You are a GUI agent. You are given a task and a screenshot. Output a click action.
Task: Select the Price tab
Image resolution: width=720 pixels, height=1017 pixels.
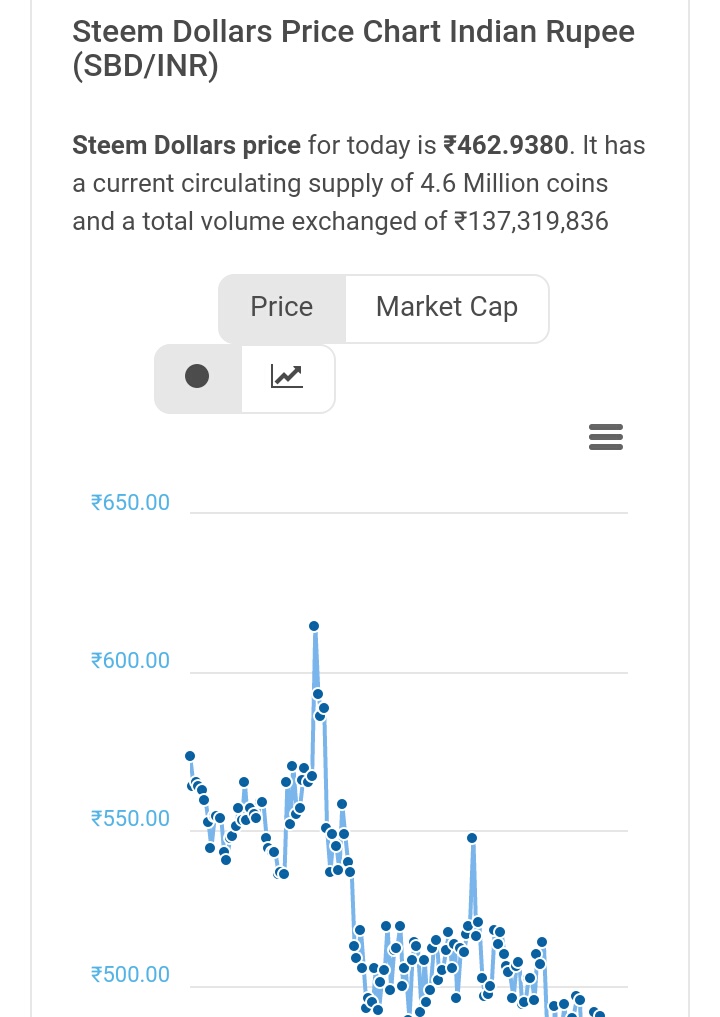tap(282, 308)
